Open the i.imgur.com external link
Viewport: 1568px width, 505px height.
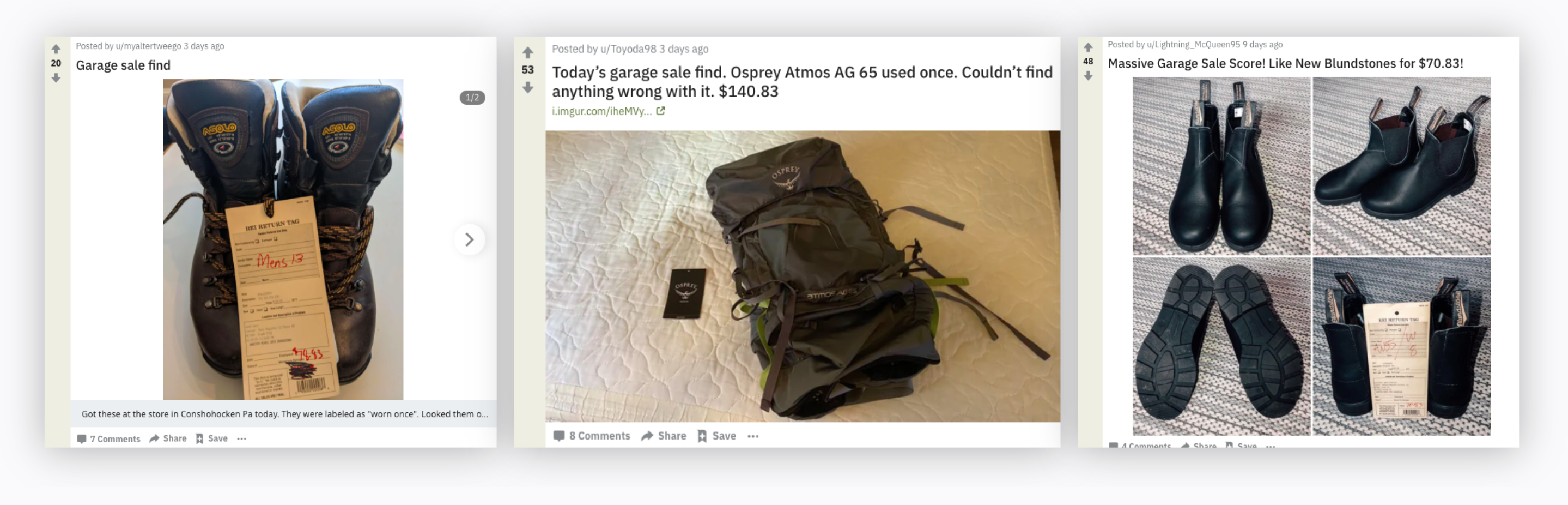click(x=608, y=111)
